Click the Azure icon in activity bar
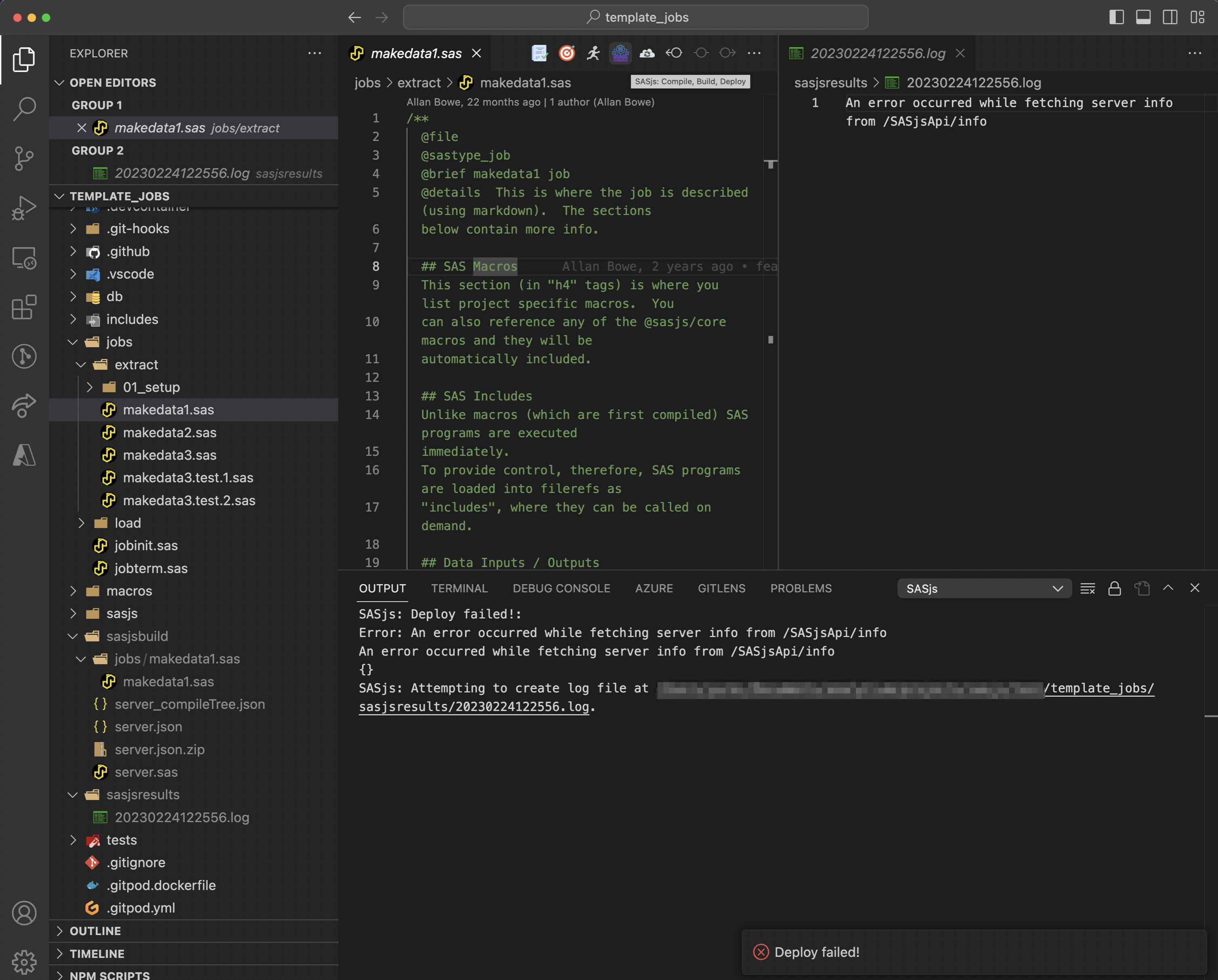Image resolution: width=1218 pixels, height=980 pixels. click(24, 455)
